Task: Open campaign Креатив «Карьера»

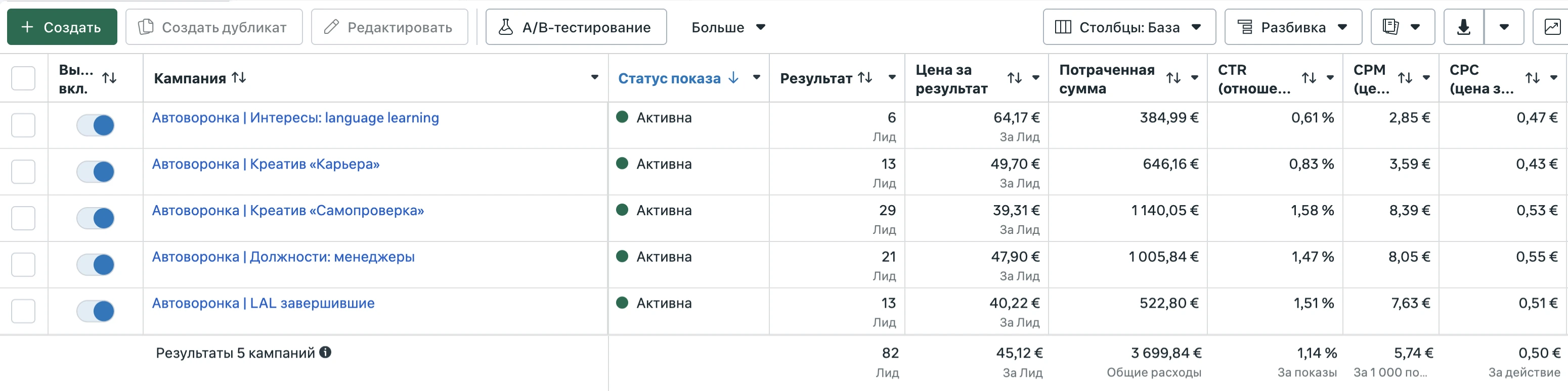Action: tap(266, 164)
